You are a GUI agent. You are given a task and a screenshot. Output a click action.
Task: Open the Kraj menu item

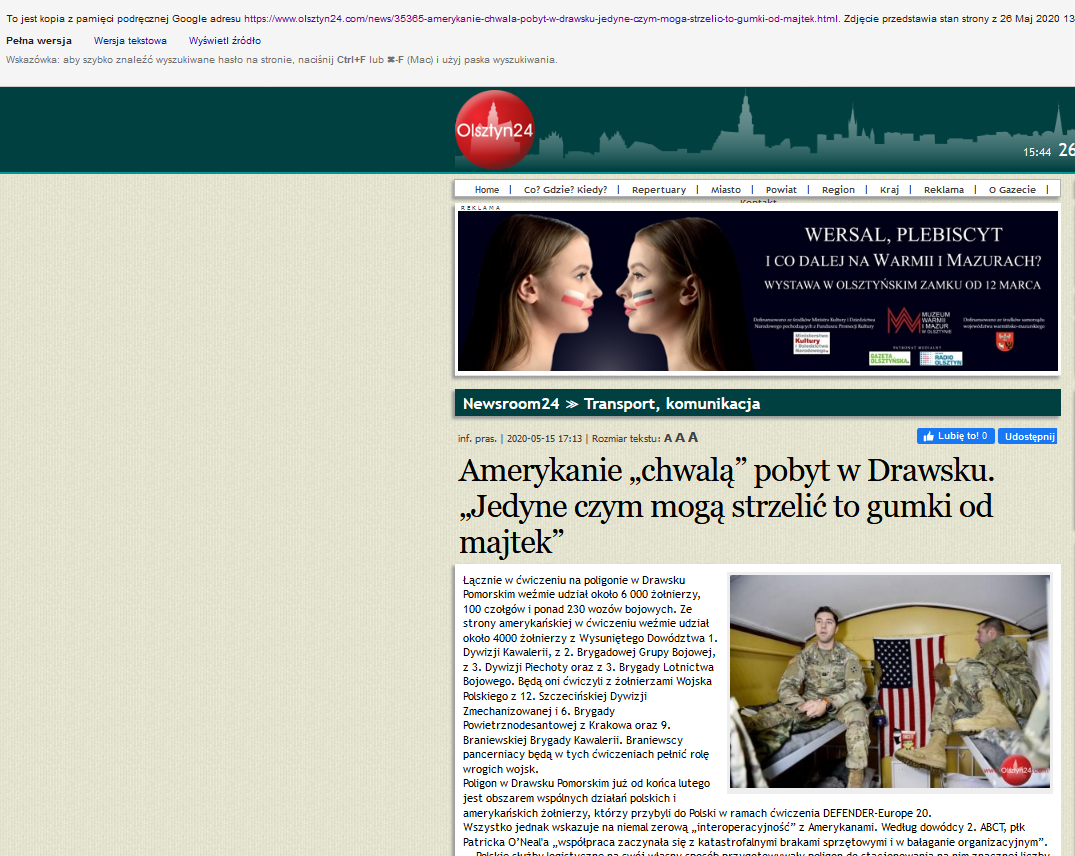[889, 190]
